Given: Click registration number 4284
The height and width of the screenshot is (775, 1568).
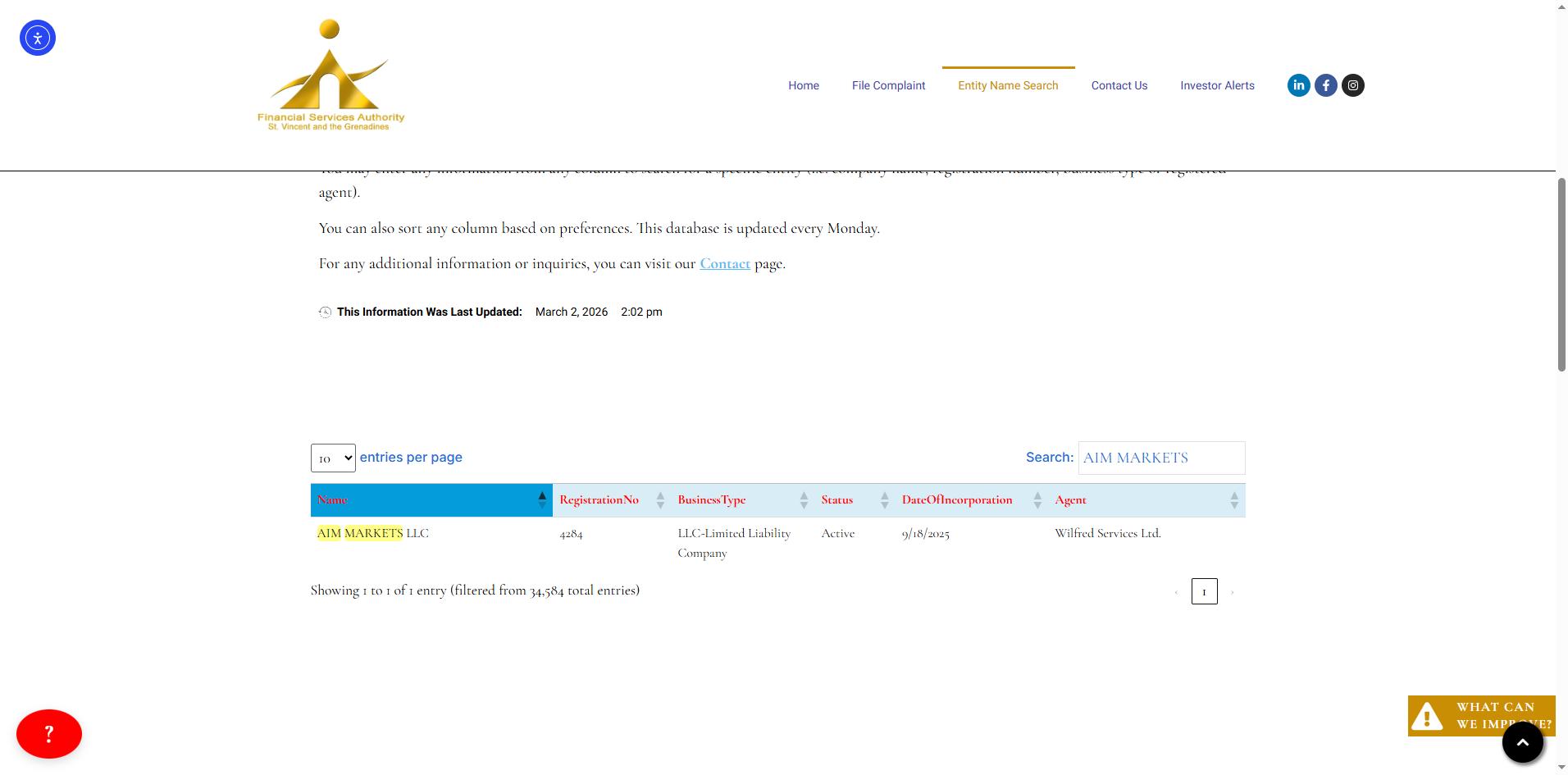Looking at the screenshot, I should point(571,534).
